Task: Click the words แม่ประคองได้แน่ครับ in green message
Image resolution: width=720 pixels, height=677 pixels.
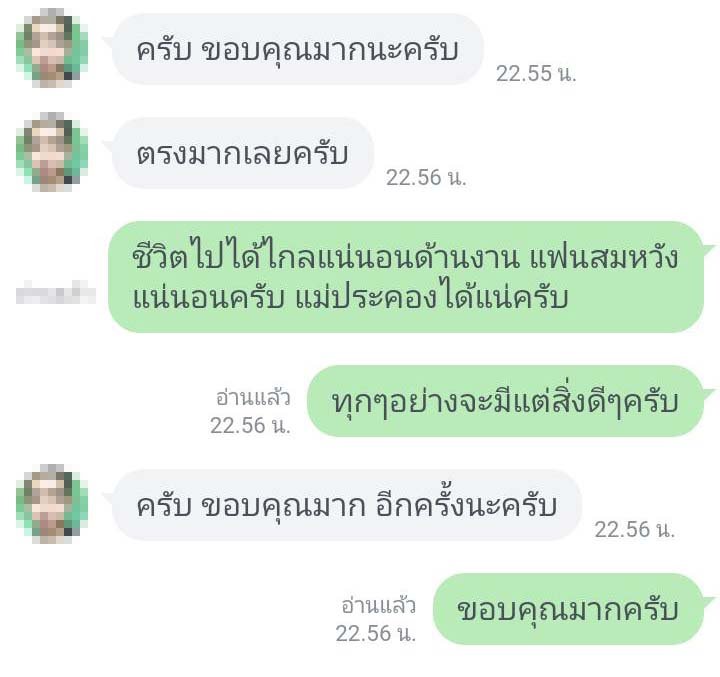Action: [431, 298]
